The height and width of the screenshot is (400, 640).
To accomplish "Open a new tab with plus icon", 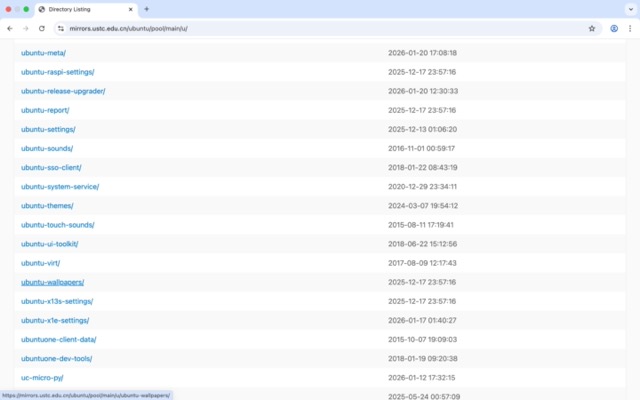I will 147,9.
